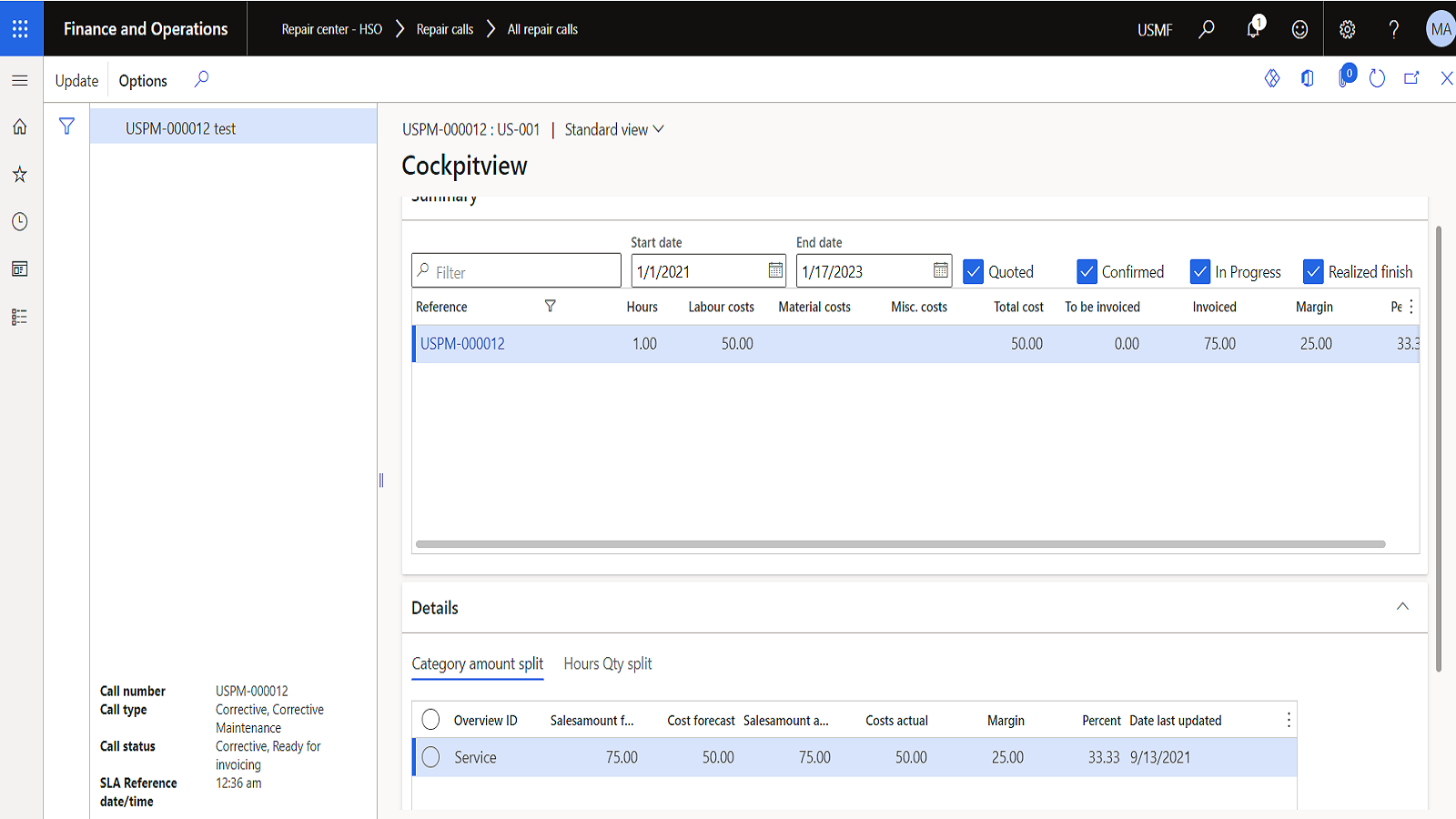1456x819 pixels.
Task: Click the summary grid horizontal scrollbar
Action: (x=900, y=544)
